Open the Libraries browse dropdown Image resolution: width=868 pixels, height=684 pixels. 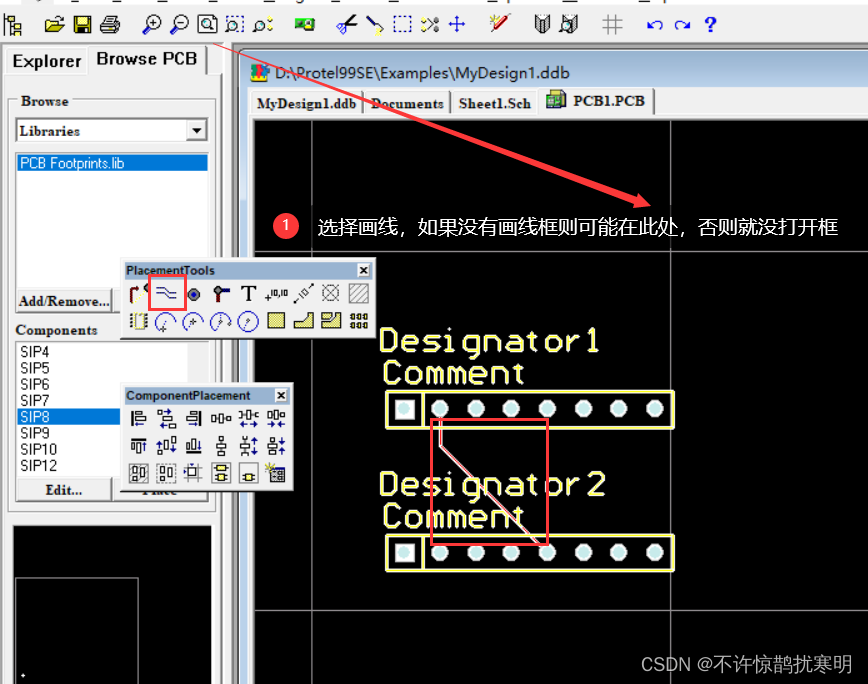point(197,131)
